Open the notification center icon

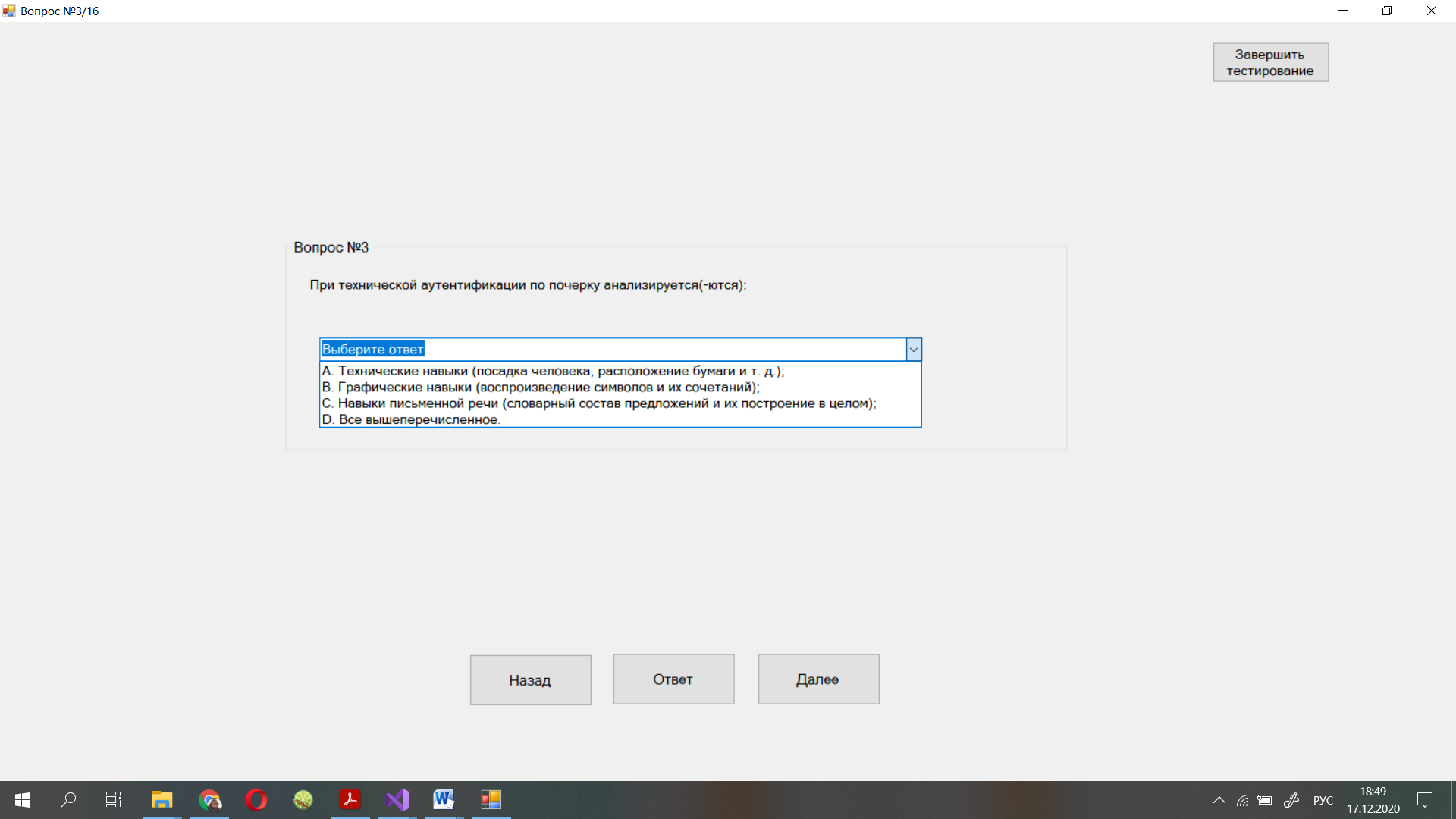(1425, 800)
